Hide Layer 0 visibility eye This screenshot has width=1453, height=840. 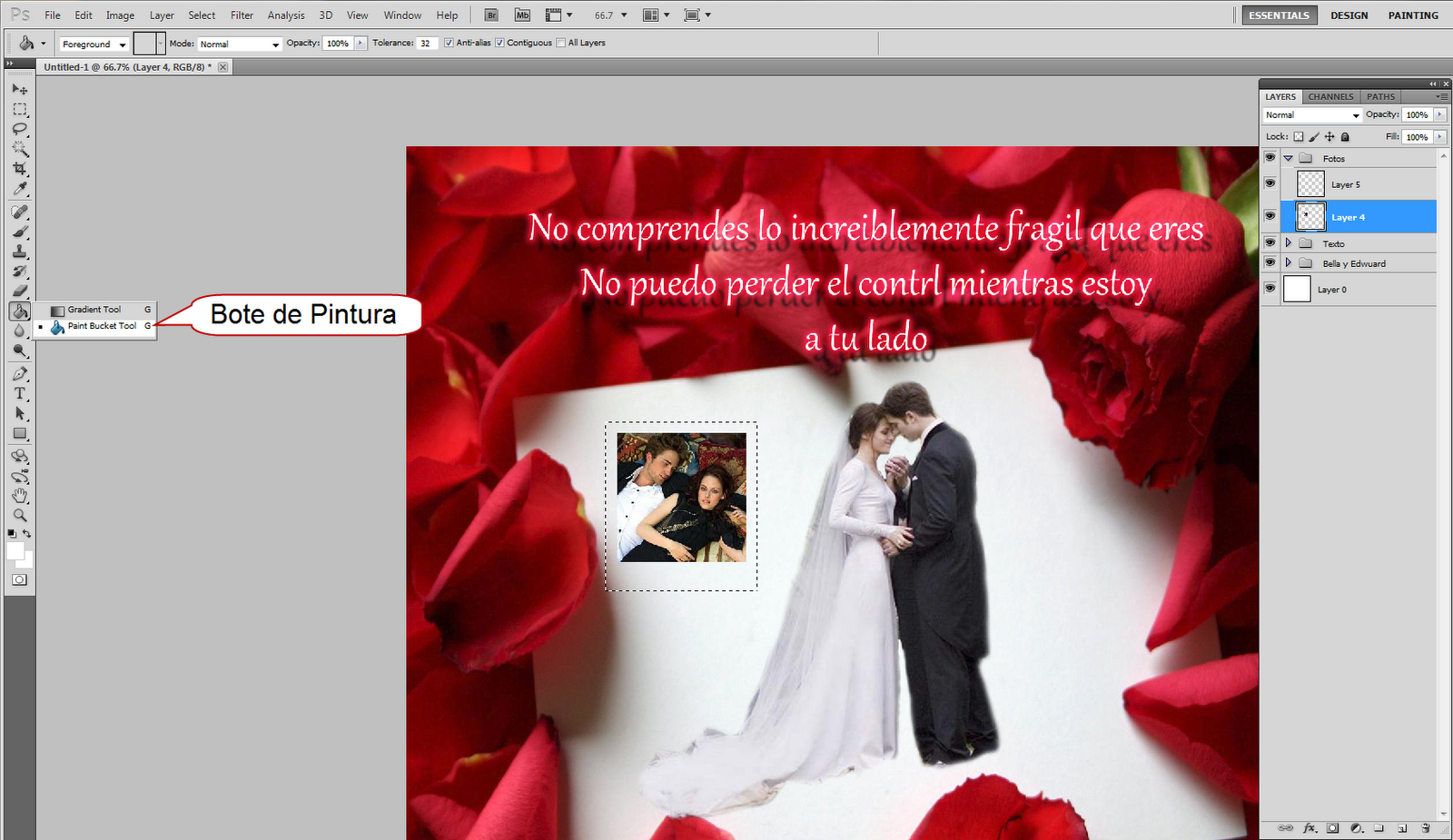[1270, 289]
